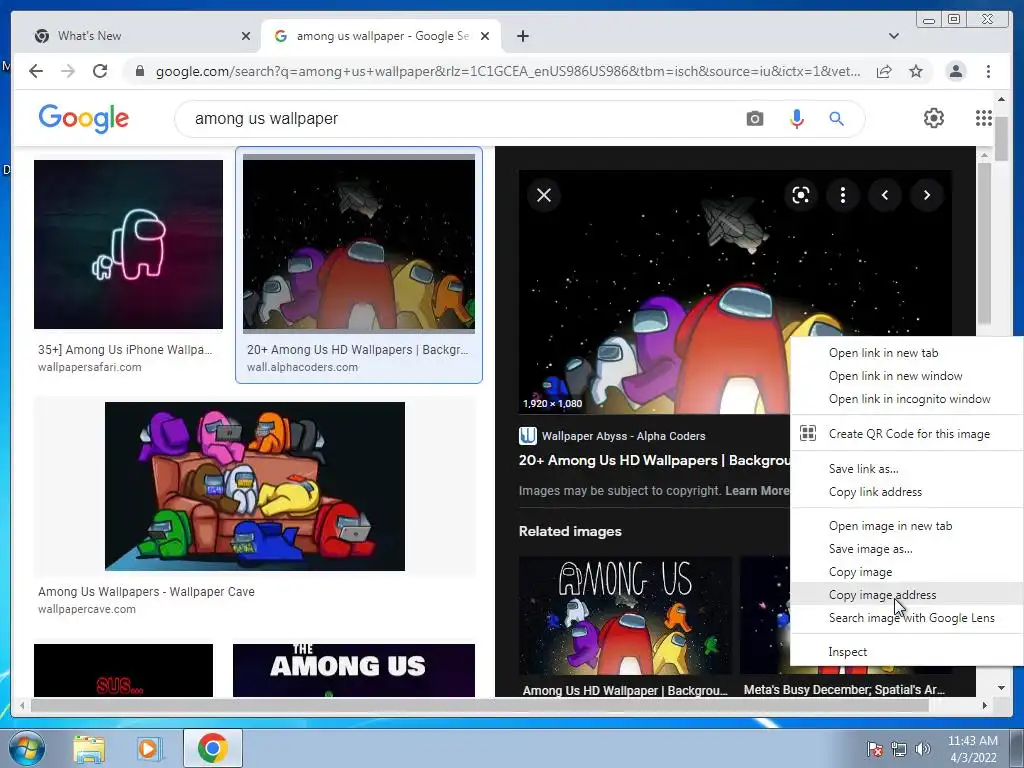Screen dimensions: 1024x768
Task: Open Windows Explorer from taskbar
Action: pyautogui.click(x=89, y=749)
